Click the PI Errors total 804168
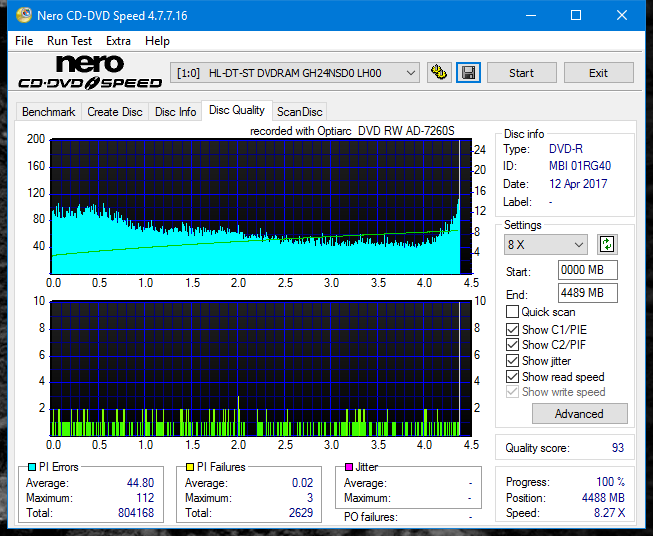 coord(136,513)
